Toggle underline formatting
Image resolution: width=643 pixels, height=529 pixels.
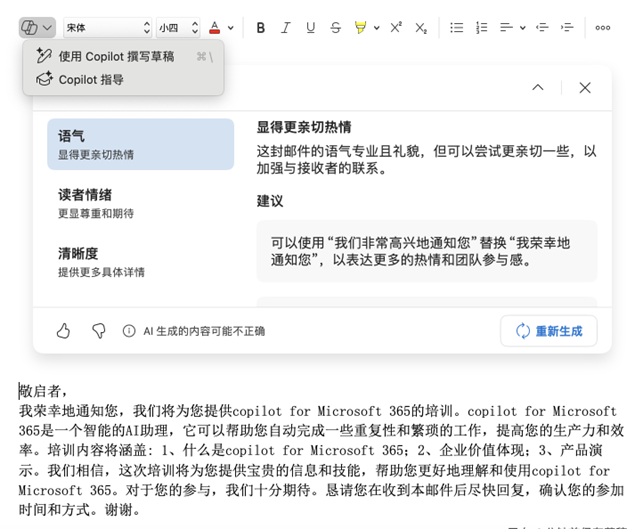[310, 28]
